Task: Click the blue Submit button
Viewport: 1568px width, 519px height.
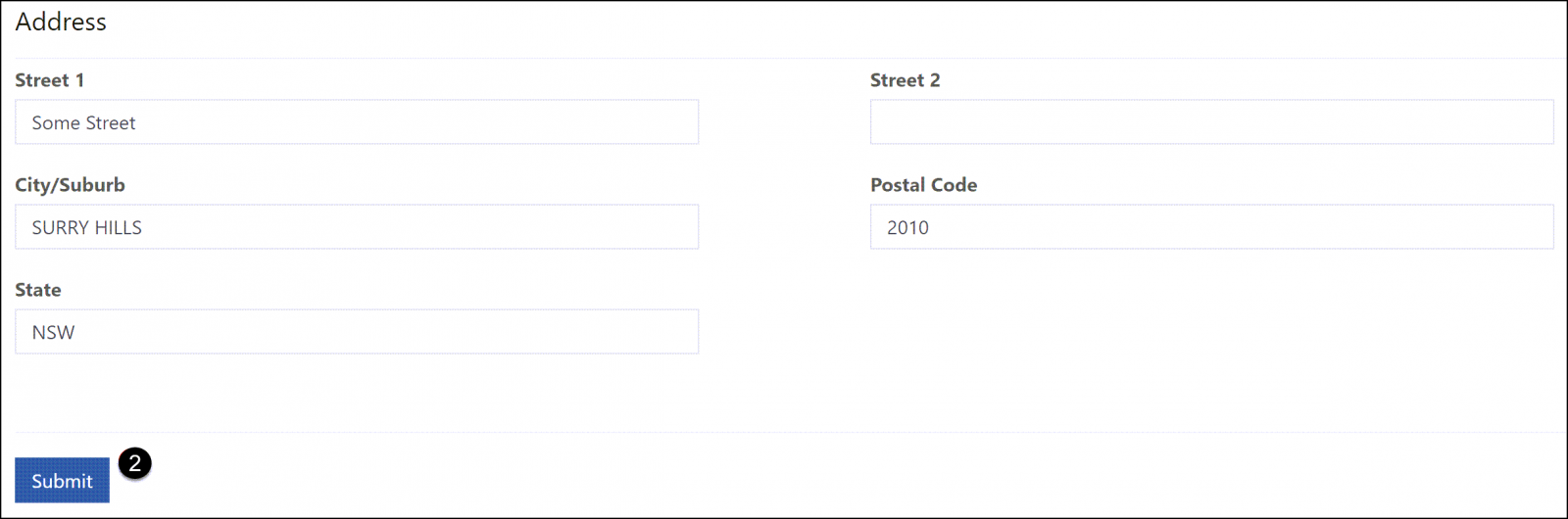Action: coord(62,480)
